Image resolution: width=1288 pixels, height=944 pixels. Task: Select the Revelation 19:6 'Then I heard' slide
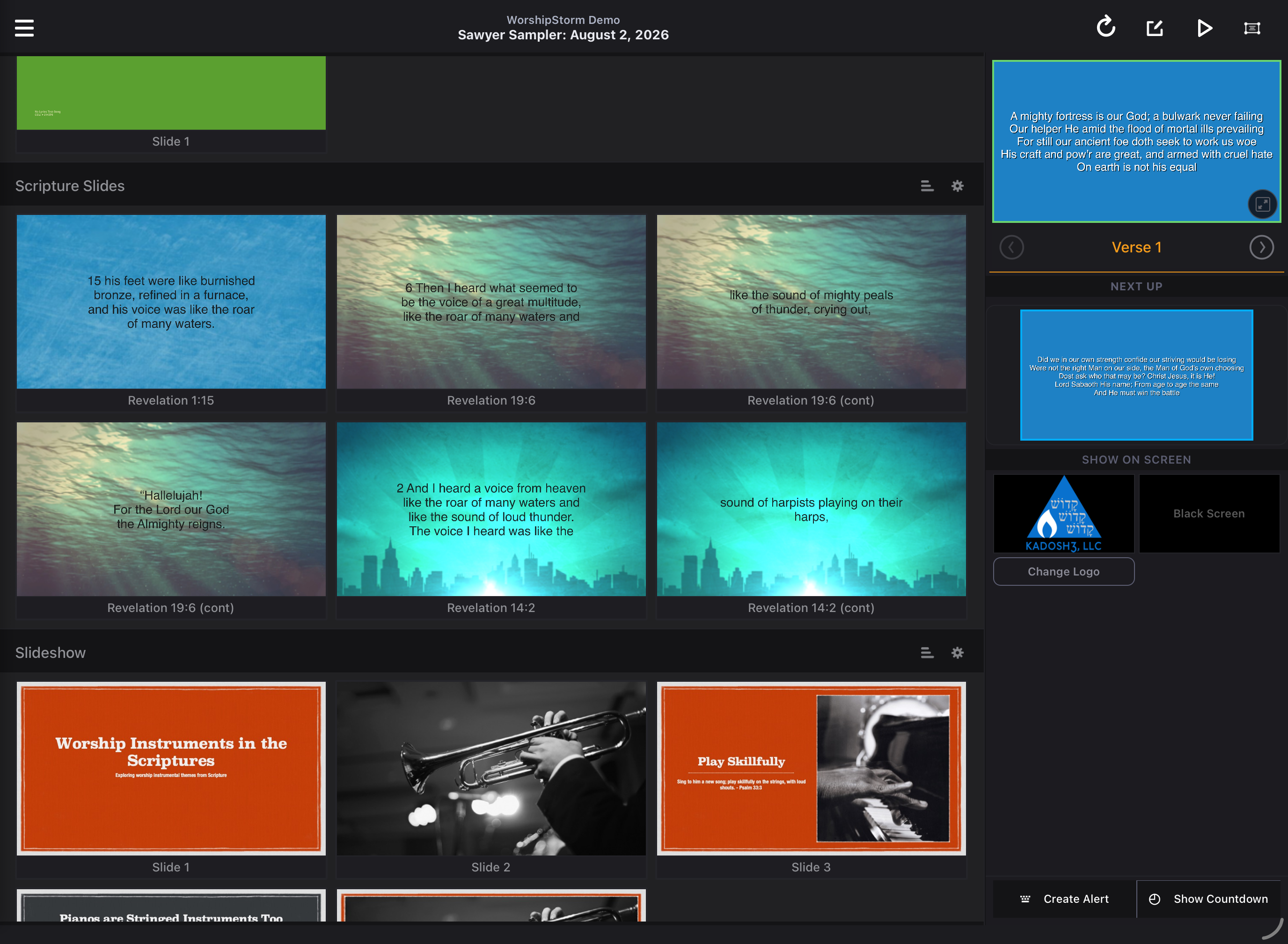click(491, 302)
